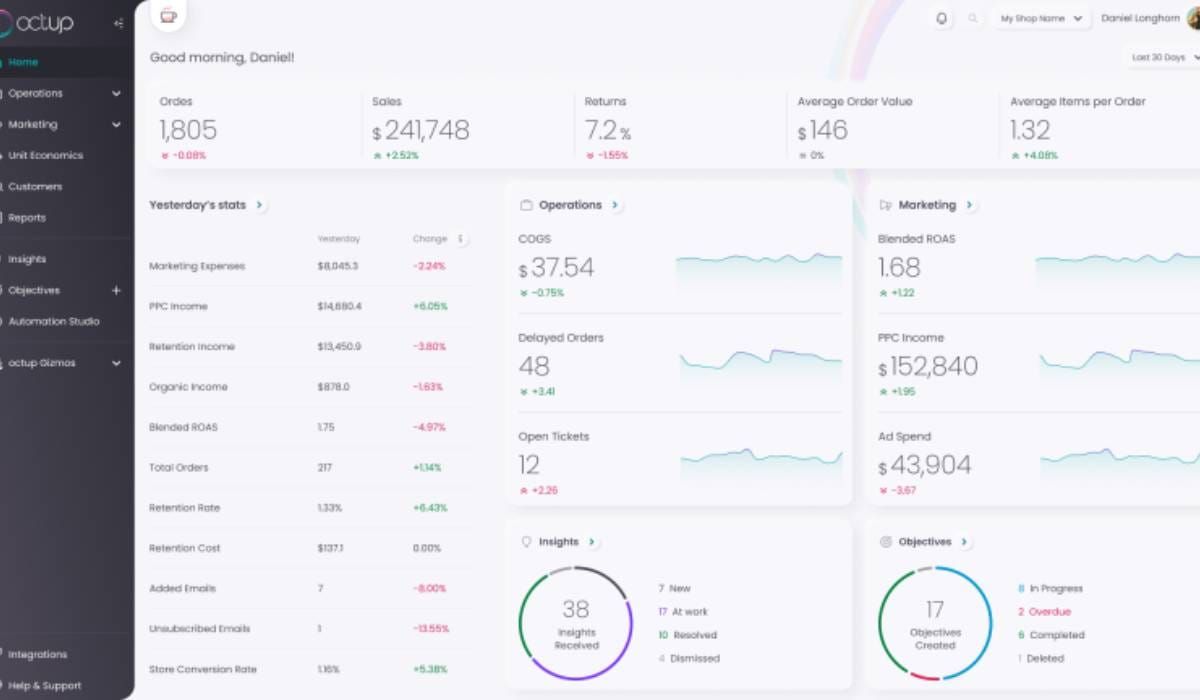Open Customers page
1200x700 pixels.
tap(35, 187)
